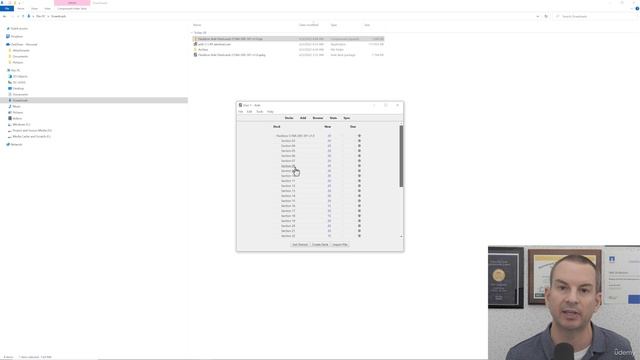Click Add in Anki toolbar
This screenshot has width=640, height=360.
click(x=303, y=118)
